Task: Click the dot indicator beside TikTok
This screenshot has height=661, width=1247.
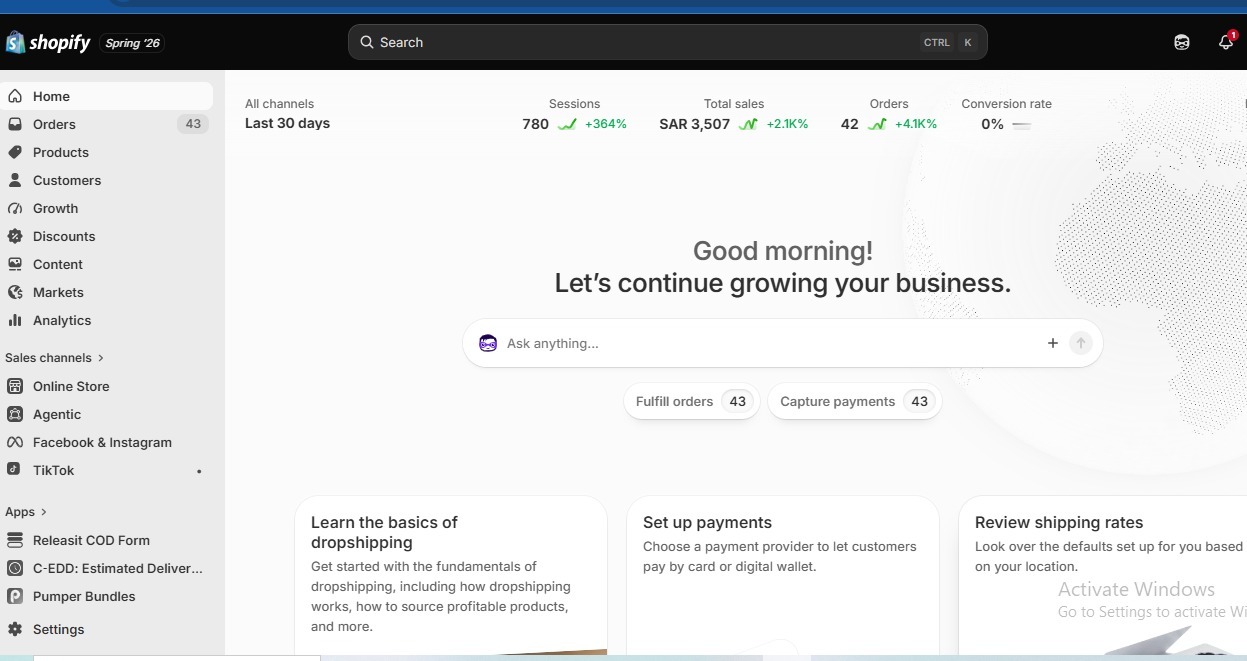Action: [x=199, y=471]
